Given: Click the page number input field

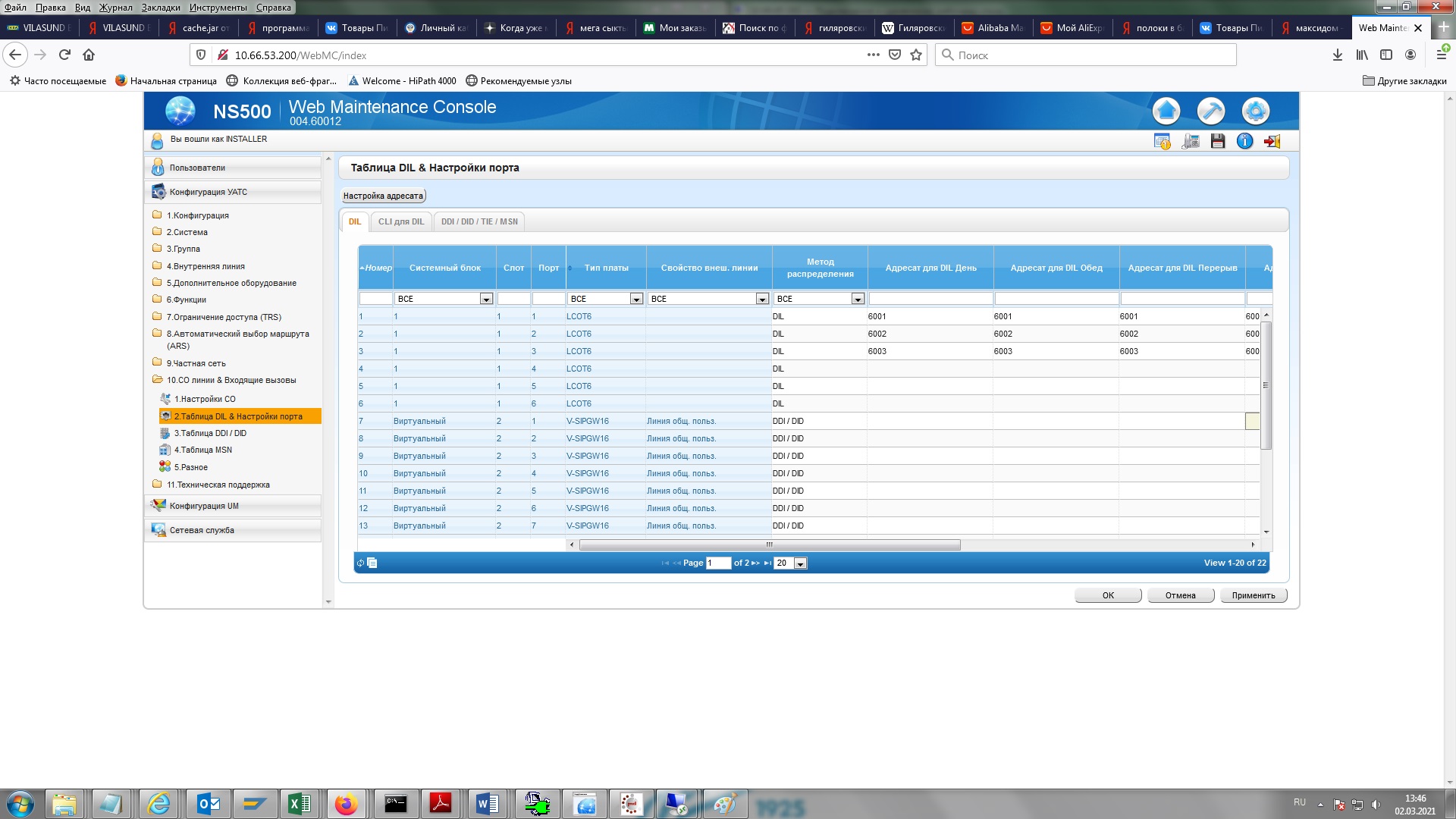Looking at the screenshot, I should (718, 563).
